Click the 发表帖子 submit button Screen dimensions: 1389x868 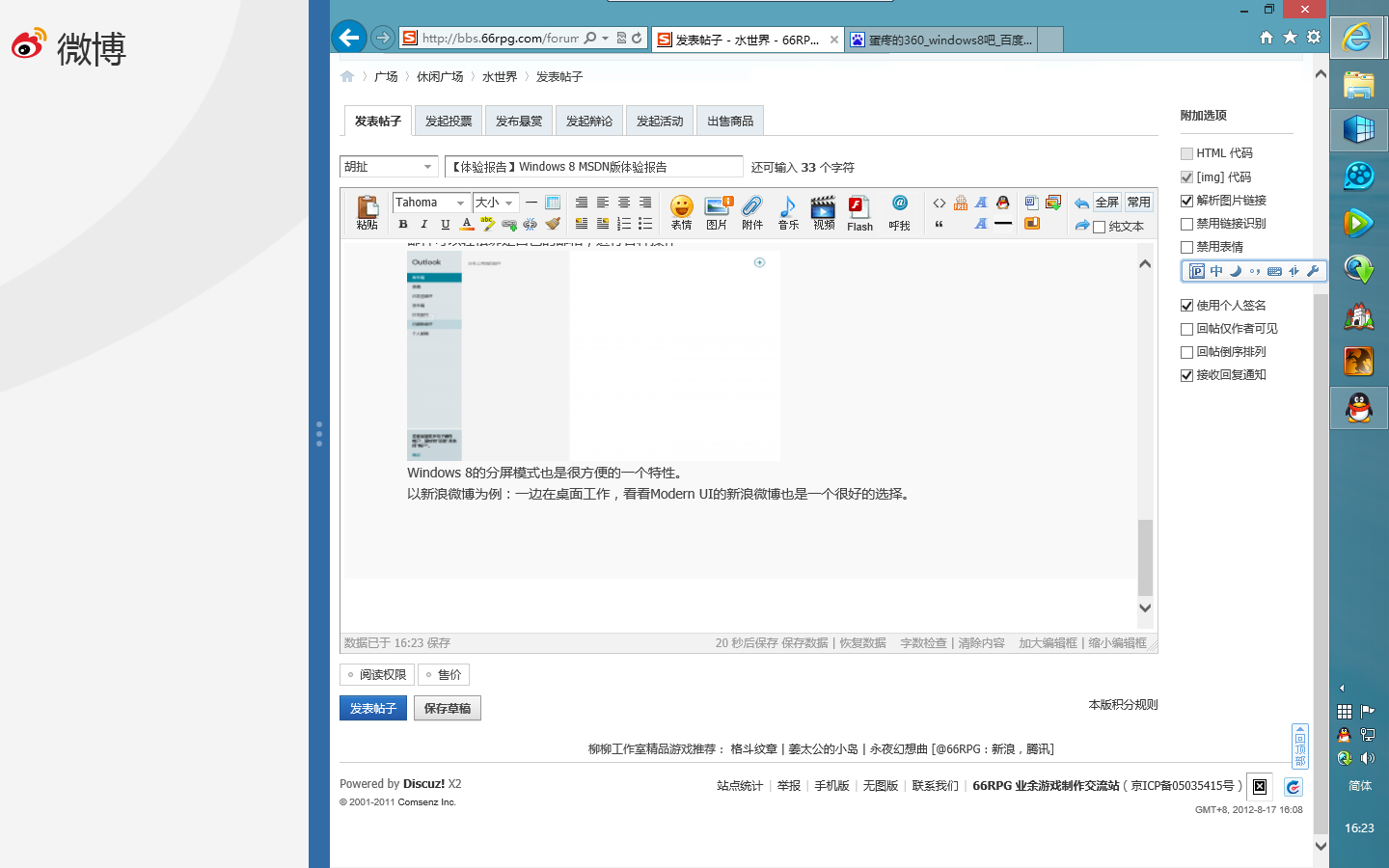point(373,708)
